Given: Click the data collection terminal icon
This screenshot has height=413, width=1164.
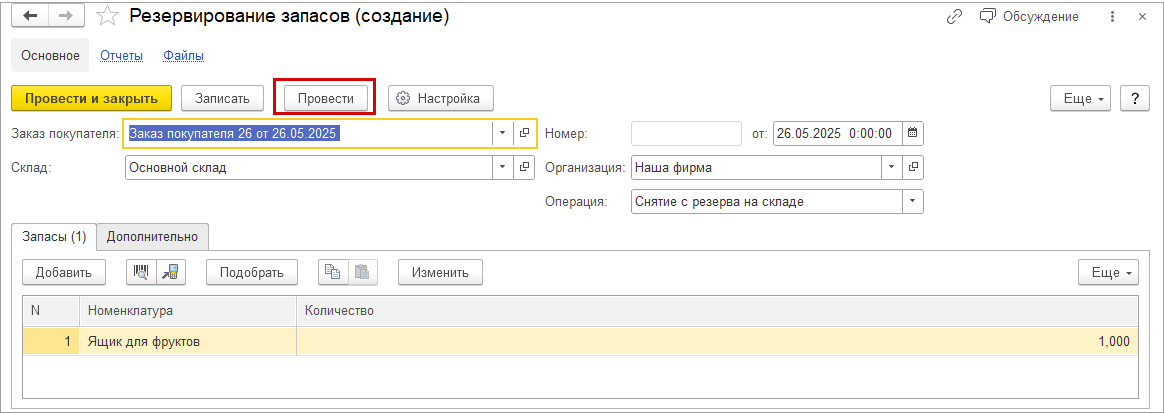Looking at the screenshot, I should [x=170, y=272].
